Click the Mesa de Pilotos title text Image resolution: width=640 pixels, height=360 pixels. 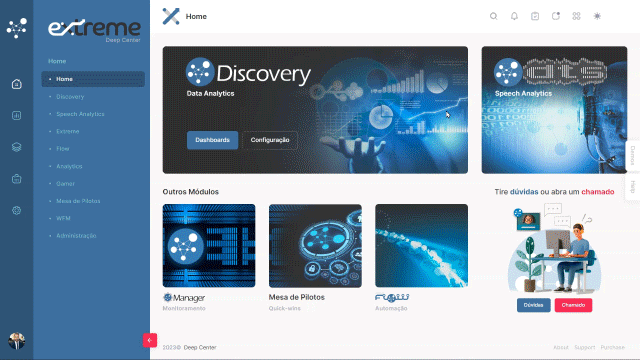click(297, 297)
